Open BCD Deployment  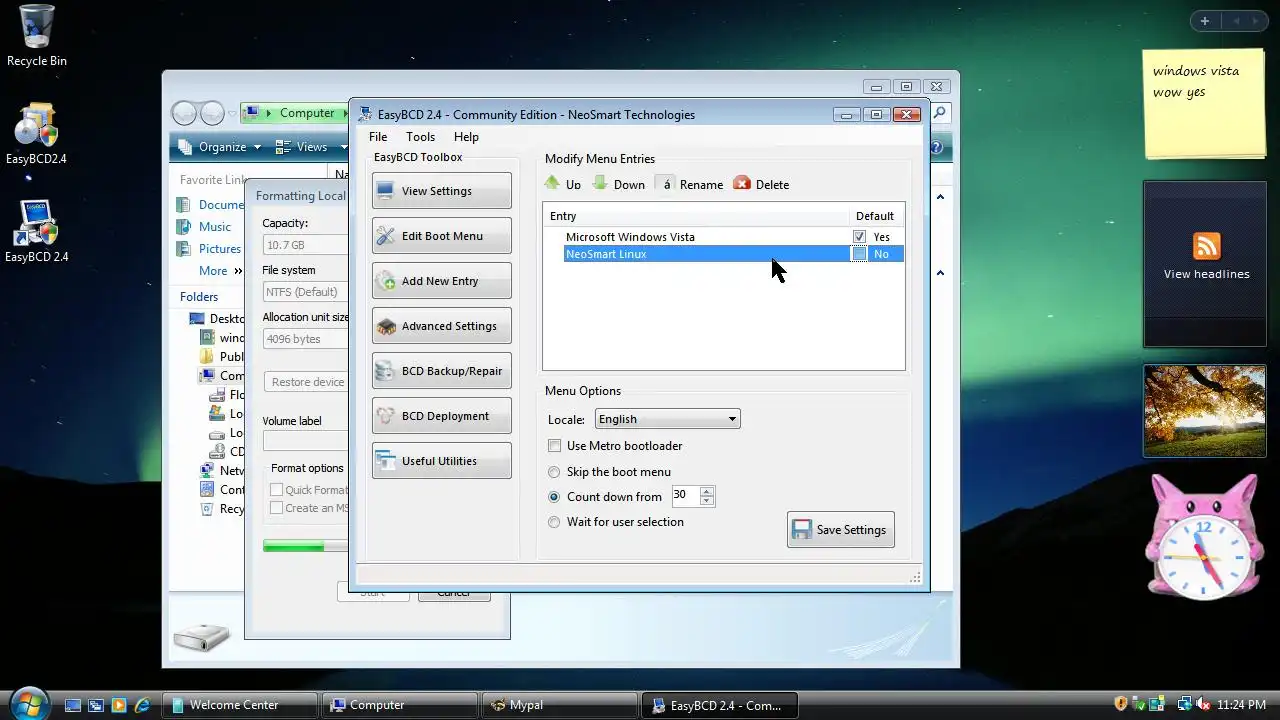coord(441,416)
